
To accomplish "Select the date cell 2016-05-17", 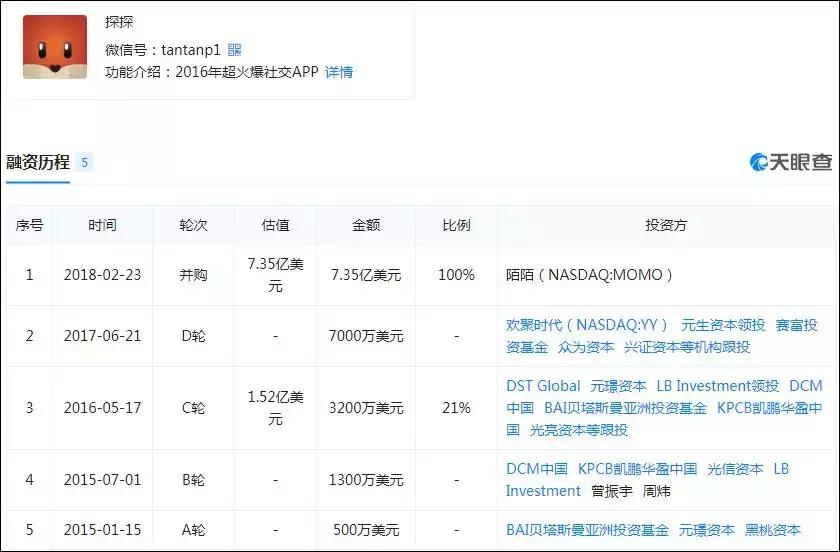I will (102, 408).
